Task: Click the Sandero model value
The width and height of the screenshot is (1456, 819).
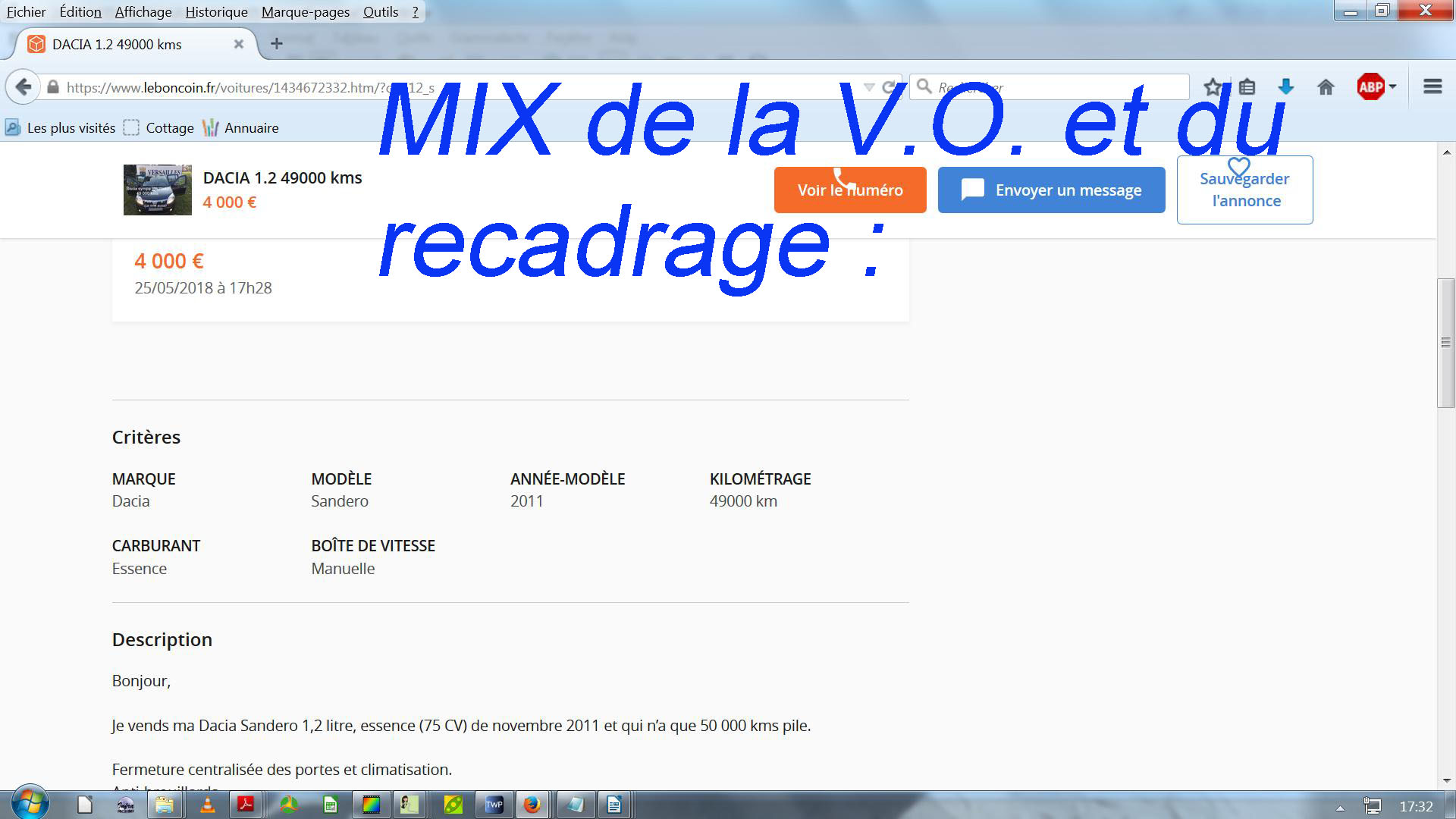Action: click(340, 501)
